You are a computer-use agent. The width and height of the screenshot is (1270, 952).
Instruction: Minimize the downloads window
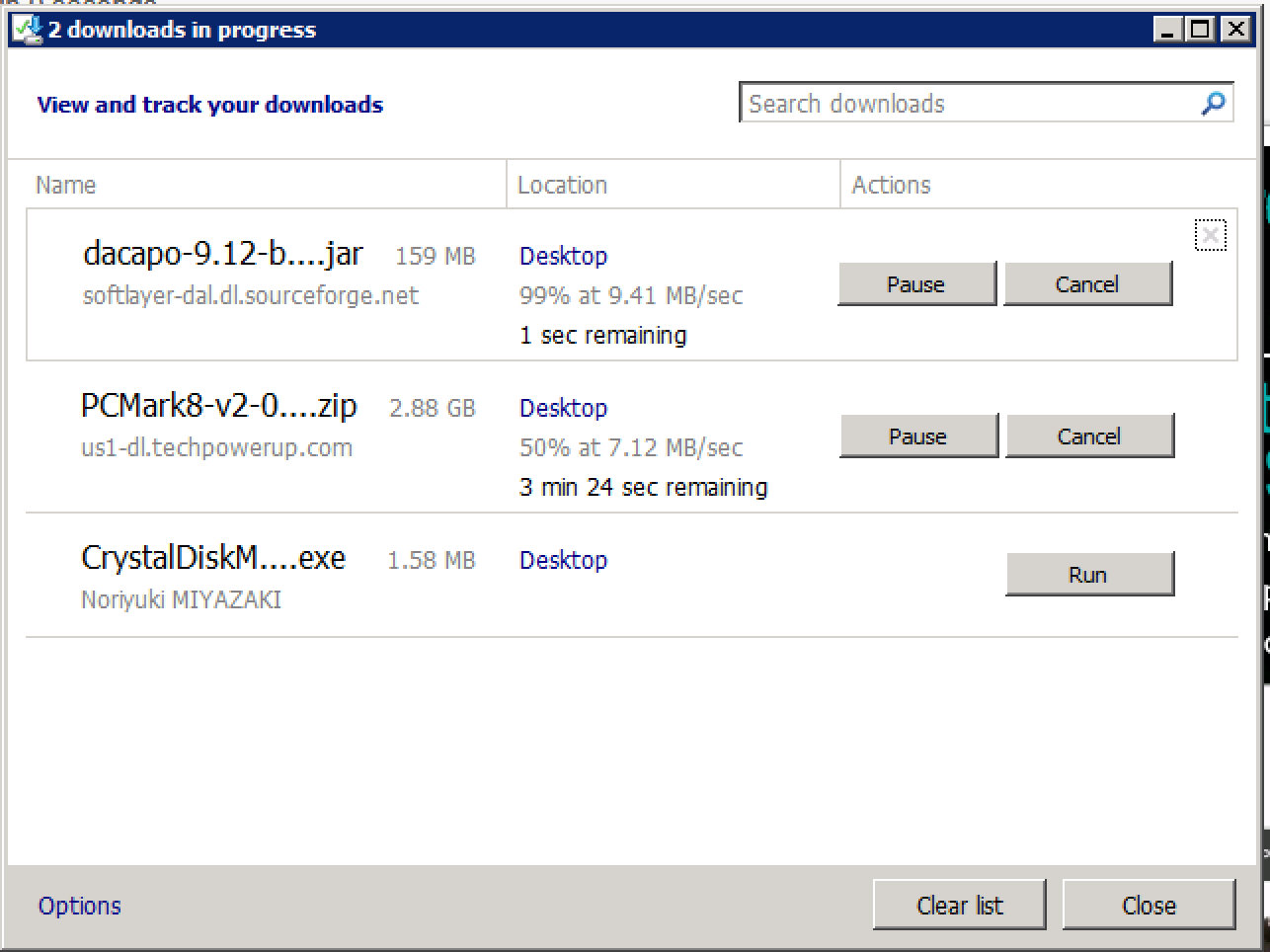click(1168, 30)
